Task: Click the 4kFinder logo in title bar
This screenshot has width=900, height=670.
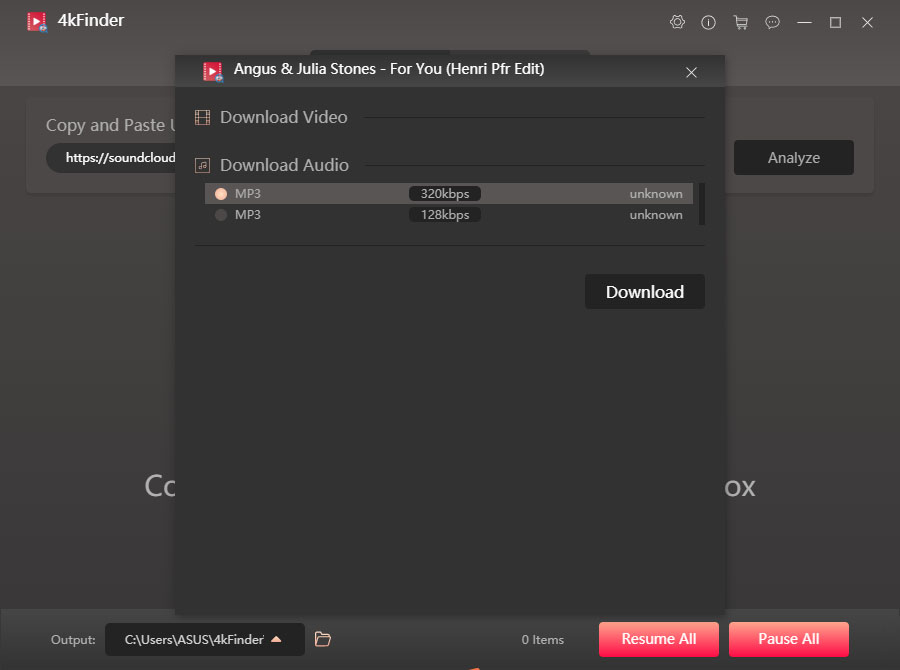Action: [37, 21]
